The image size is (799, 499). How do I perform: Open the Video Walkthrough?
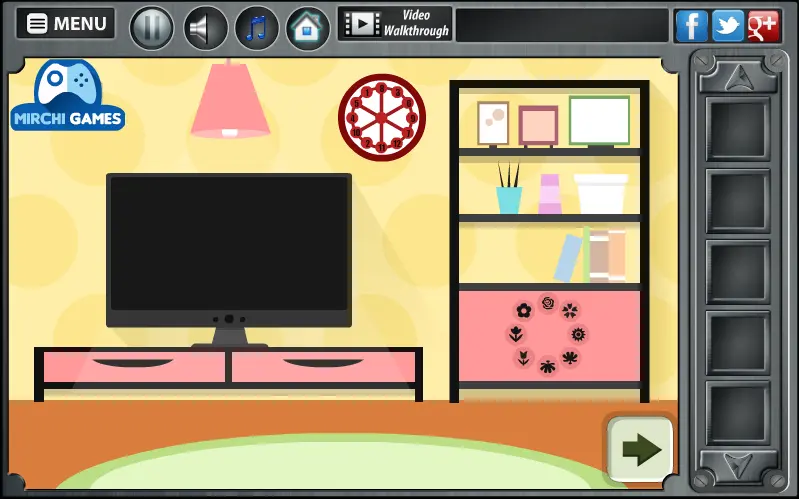pos(395,23)
